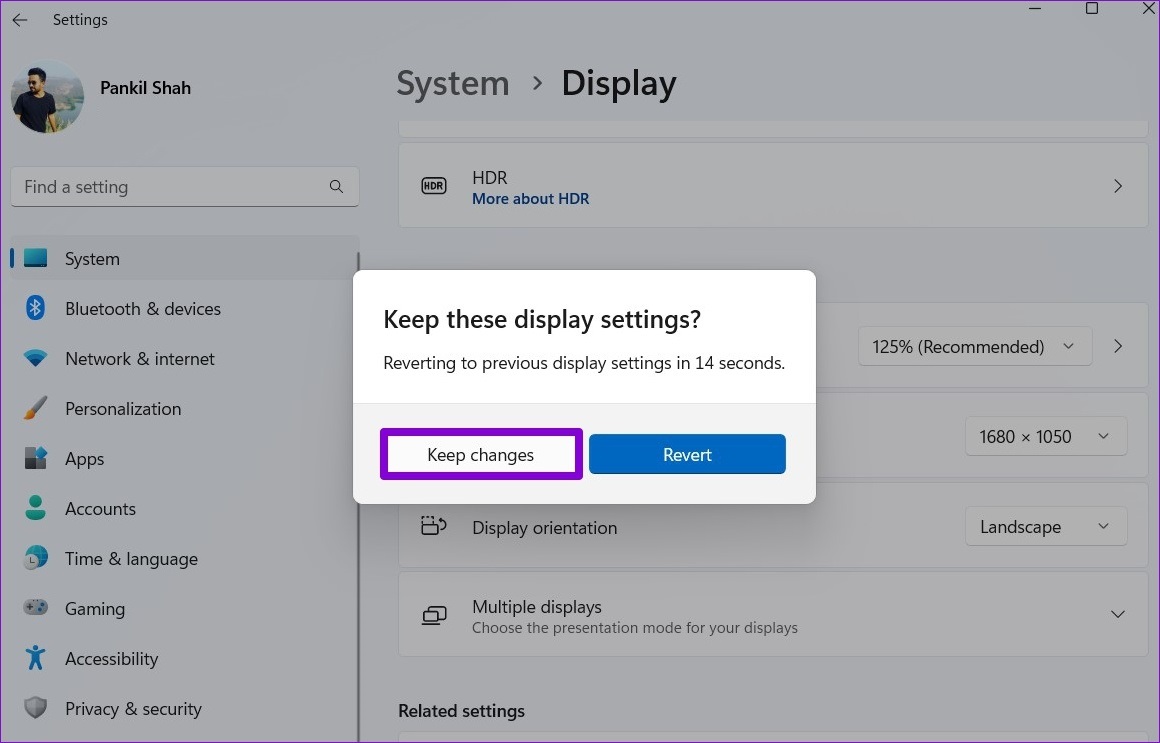Click the Personalization paintbrush icon
Screen dimensions: 1160x743
36,409
